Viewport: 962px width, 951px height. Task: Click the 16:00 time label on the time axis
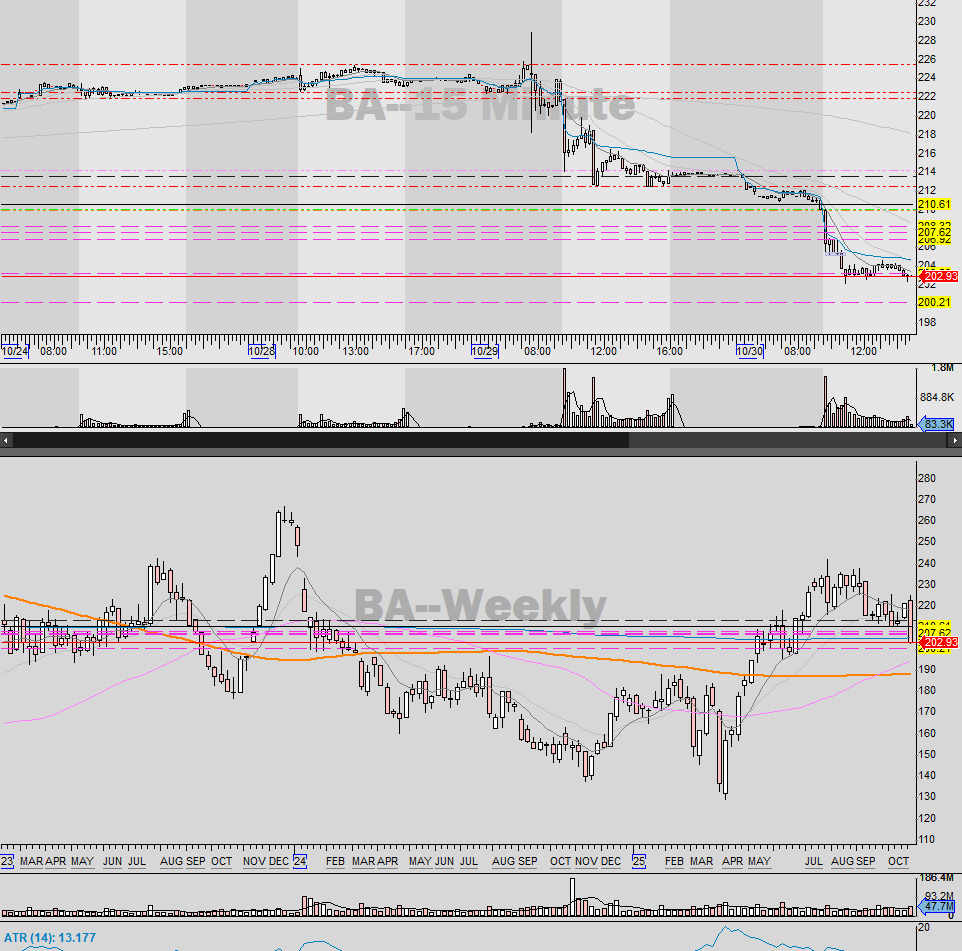tap(669, 351)
